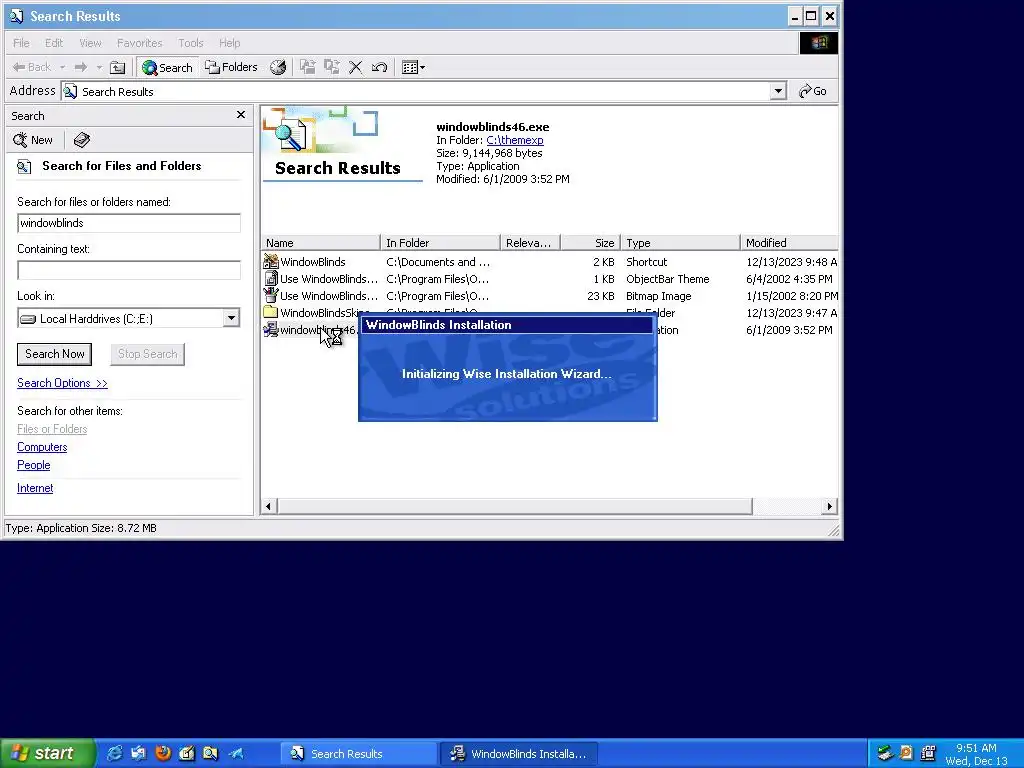Click the Delete X toolbar icon
1024x768 pixels.
(355, 67)
